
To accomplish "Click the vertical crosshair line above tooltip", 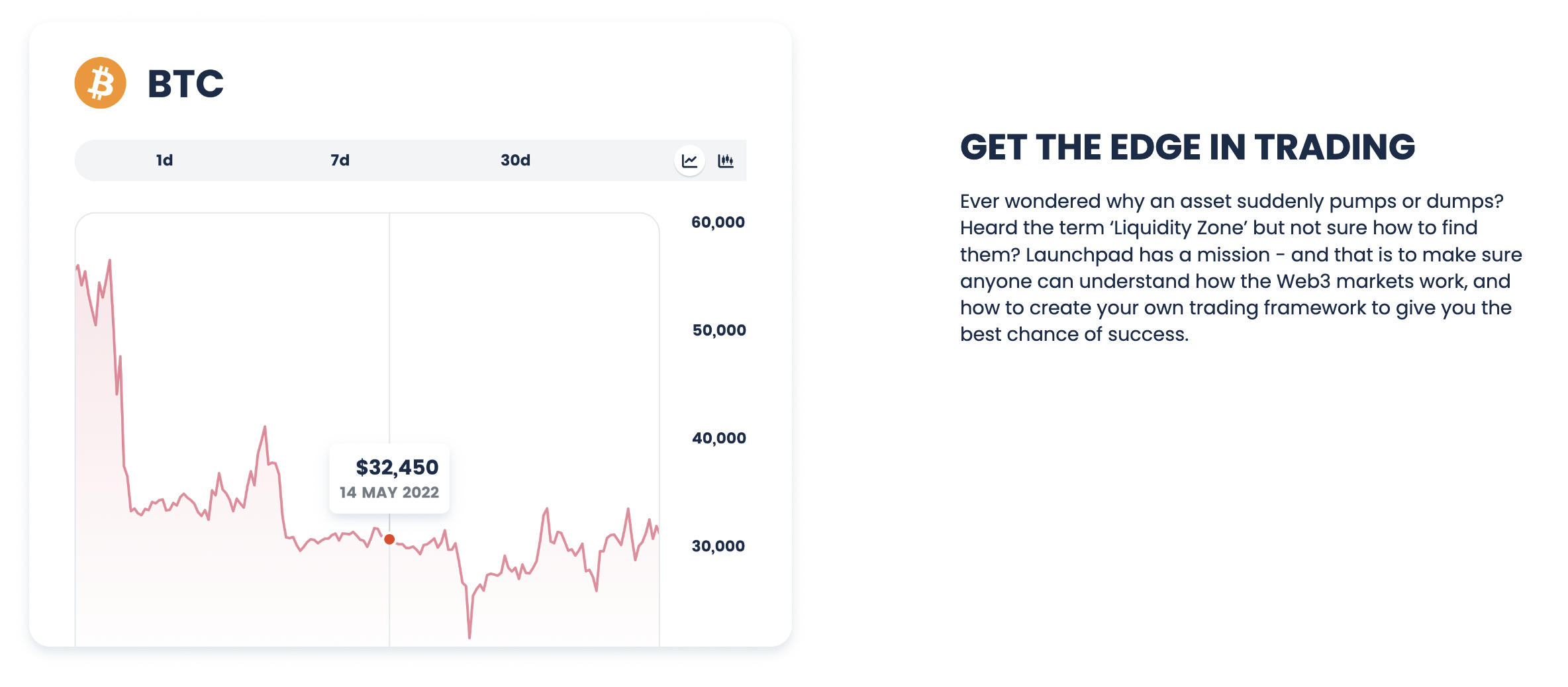I will (389, 328).
